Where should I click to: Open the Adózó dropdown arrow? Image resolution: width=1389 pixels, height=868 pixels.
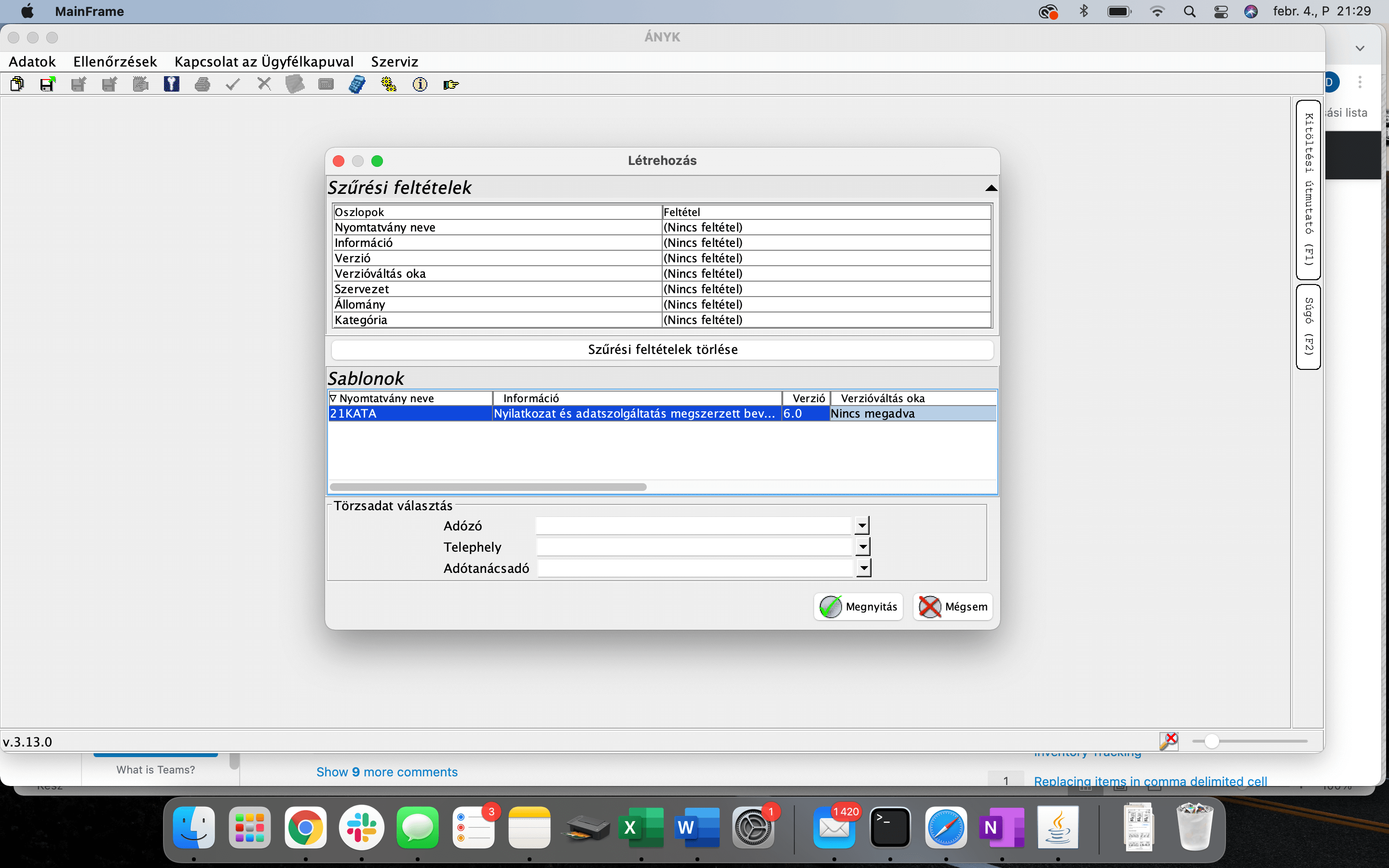(x=862, y=525)
